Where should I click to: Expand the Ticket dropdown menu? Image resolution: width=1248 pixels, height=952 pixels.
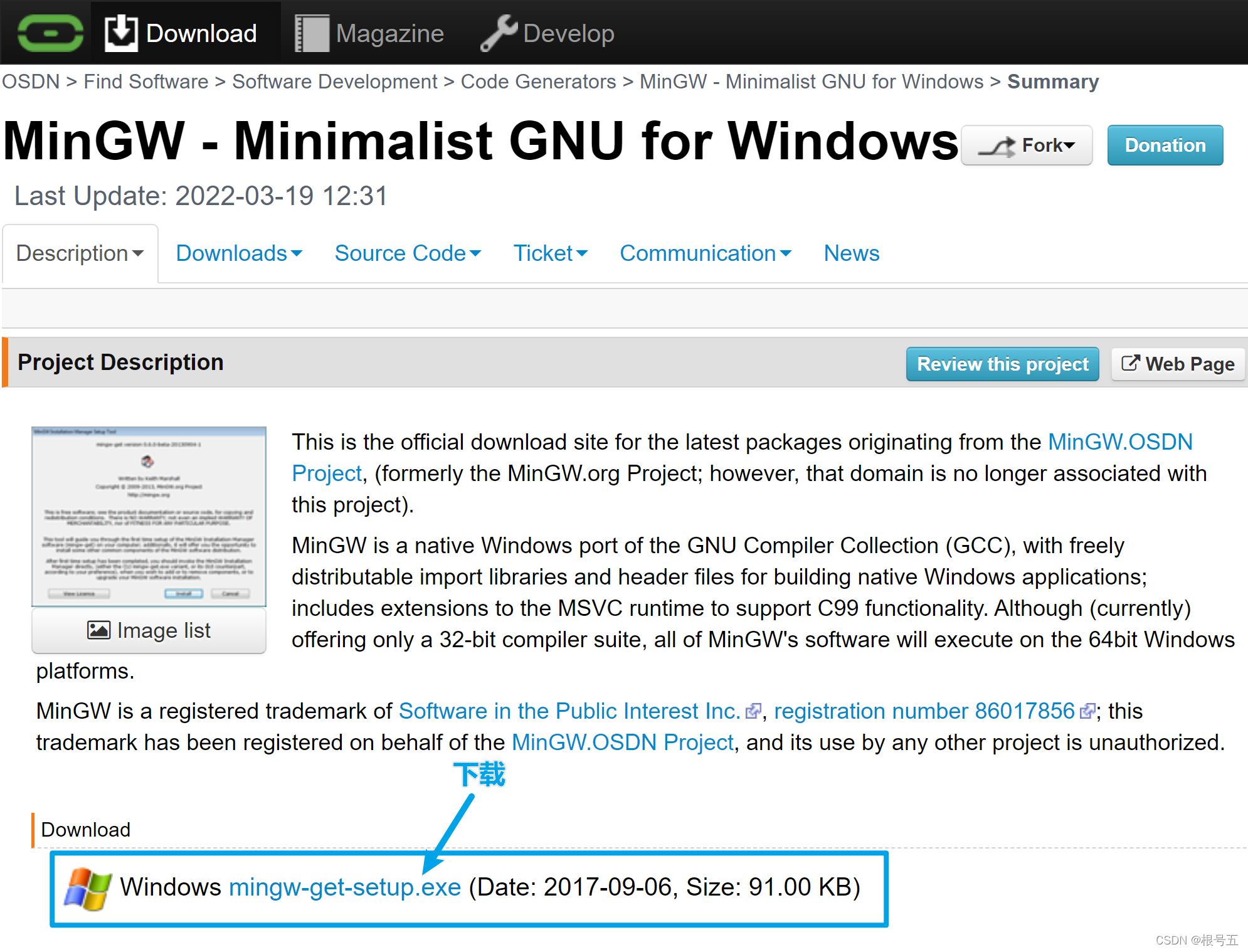click(x=550, y=253)
